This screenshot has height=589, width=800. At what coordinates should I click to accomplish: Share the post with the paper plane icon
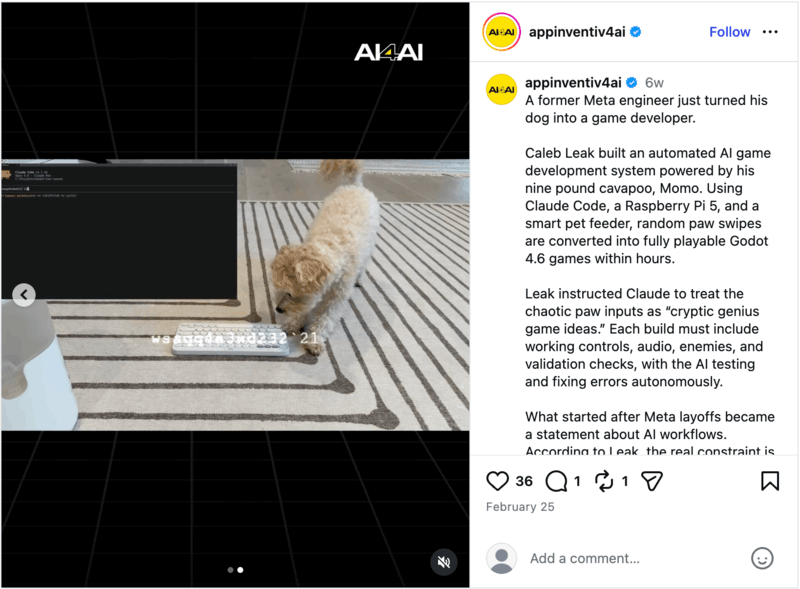point(652,481)
